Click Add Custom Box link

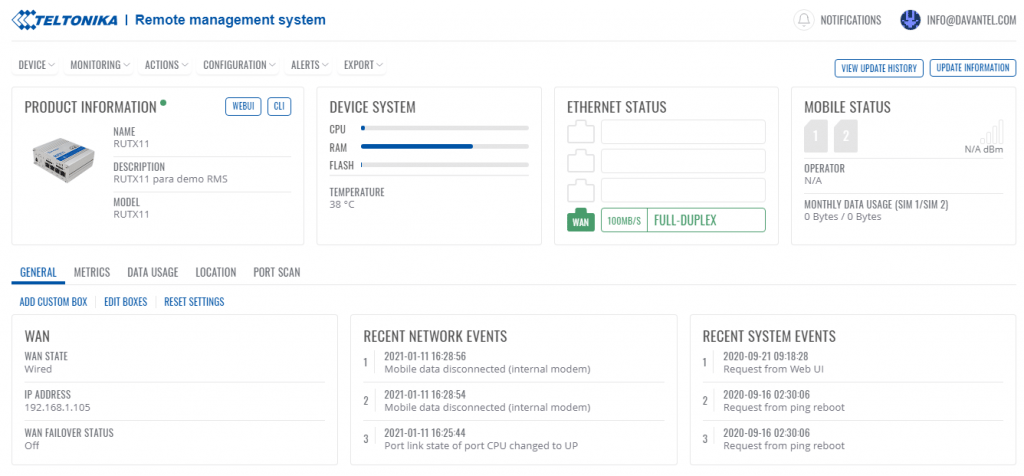pyautogui.click(x=54, y=302)
